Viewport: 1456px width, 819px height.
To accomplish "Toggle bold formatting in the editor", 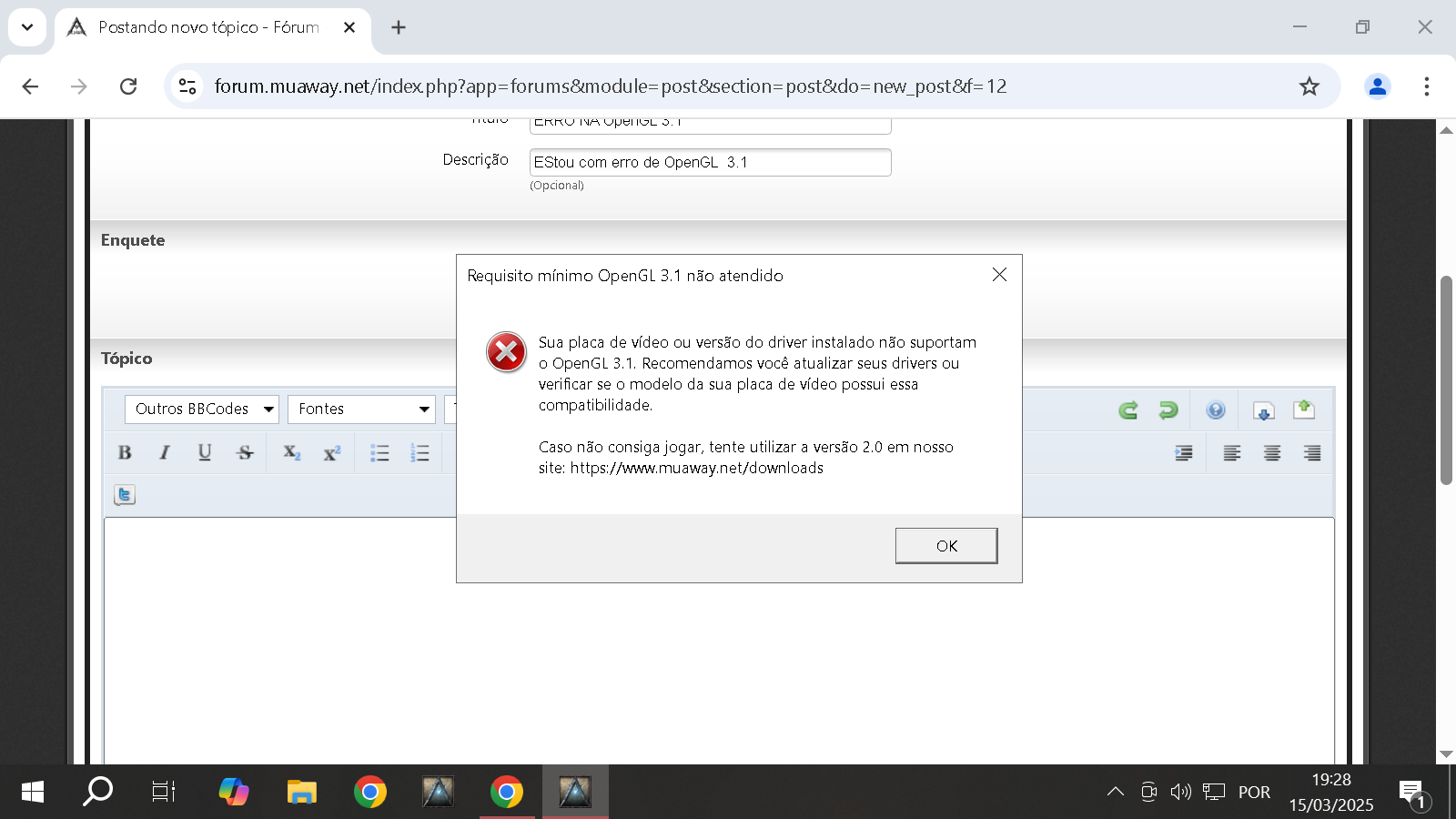I will point(125,453).
